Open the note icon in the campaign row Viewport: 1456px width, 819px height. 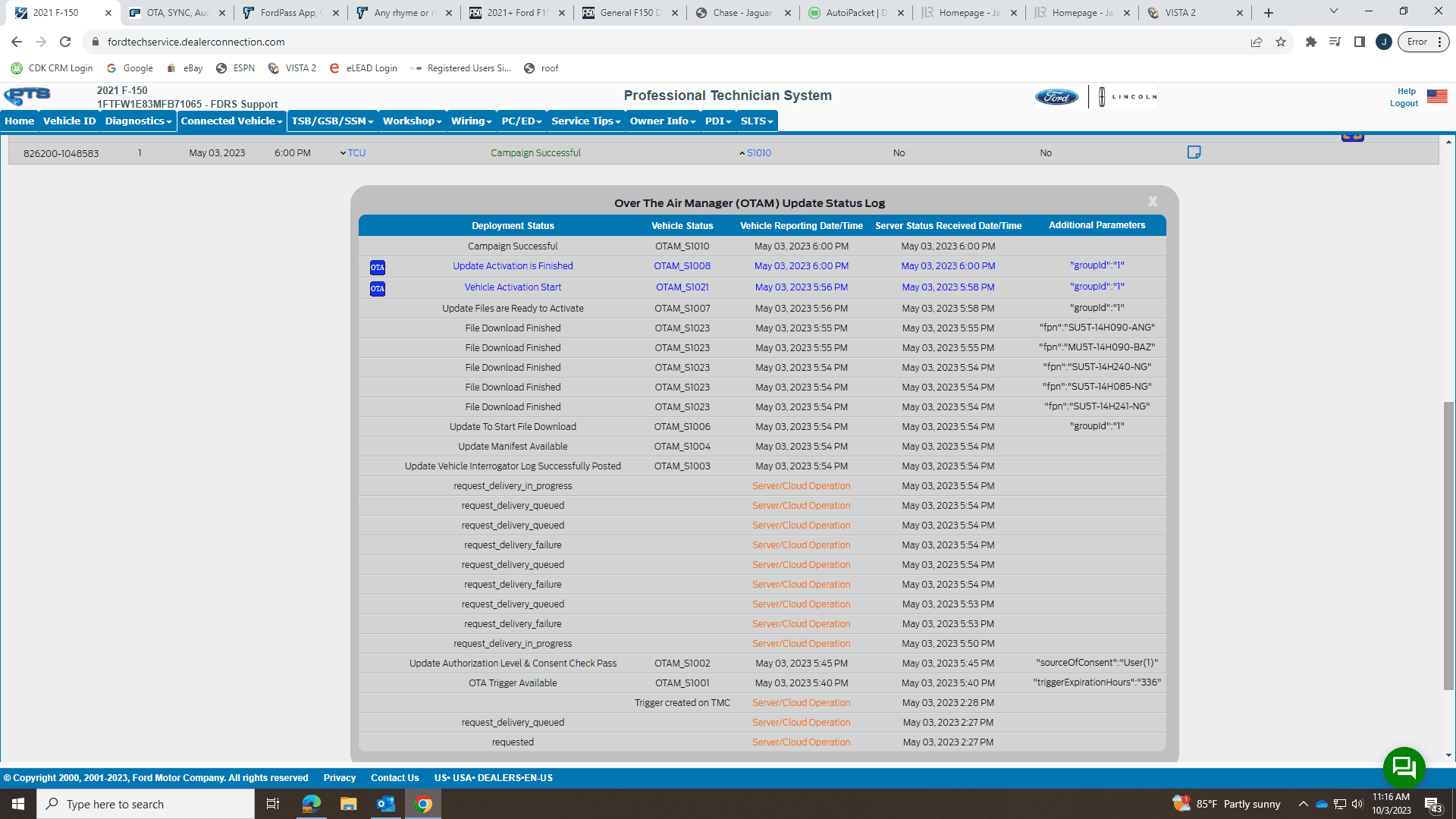point(1194,152)
